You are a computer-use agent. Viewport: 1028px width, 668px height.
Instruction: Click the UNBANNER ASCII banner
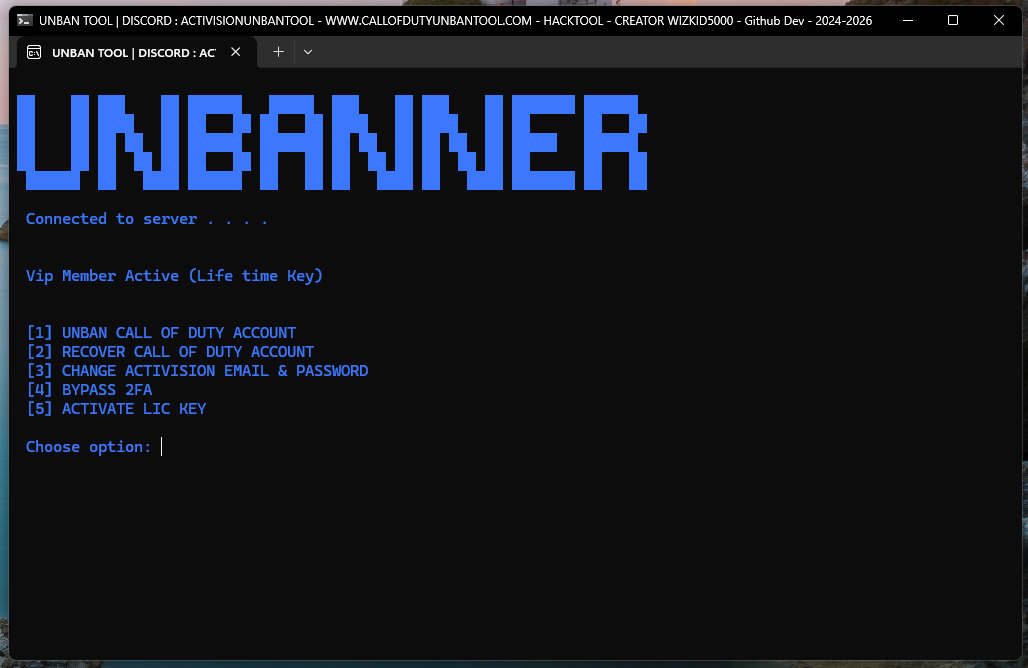tap(332, 142)
